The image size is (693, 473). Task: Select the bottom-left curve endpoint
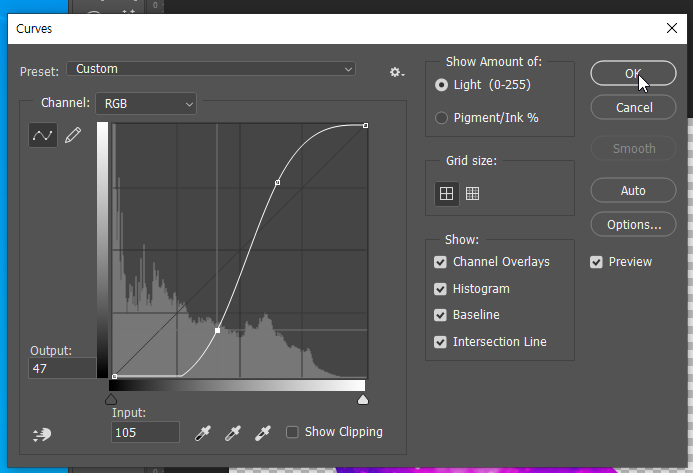(x=114, y=377)
